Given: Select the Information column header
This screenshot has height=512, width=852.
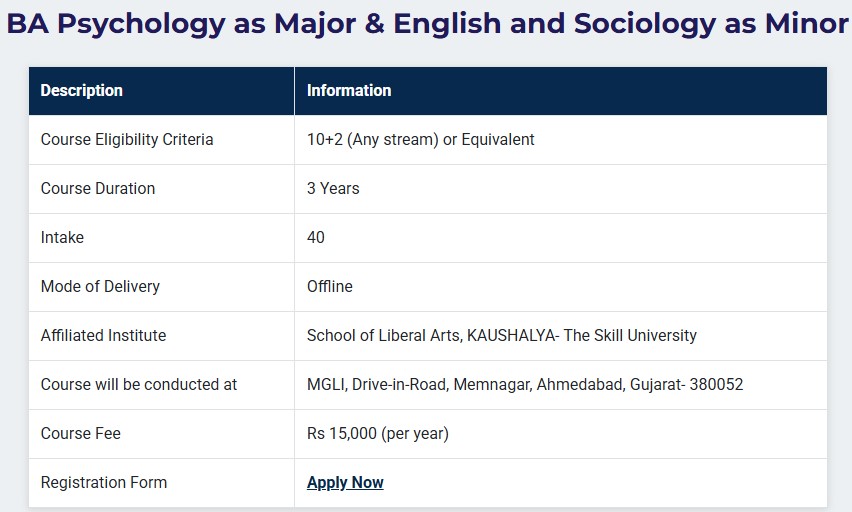Looking at the screenshot, I should click(x=349, y=91).
